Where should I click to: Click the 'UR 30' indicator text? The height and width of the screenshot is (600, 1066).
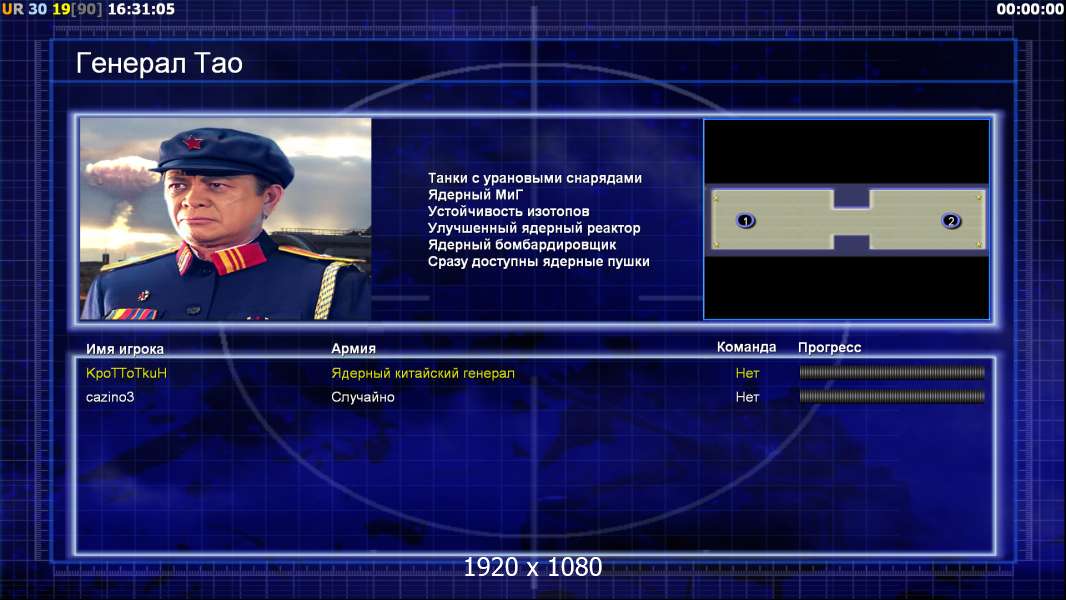pos(24,9)
